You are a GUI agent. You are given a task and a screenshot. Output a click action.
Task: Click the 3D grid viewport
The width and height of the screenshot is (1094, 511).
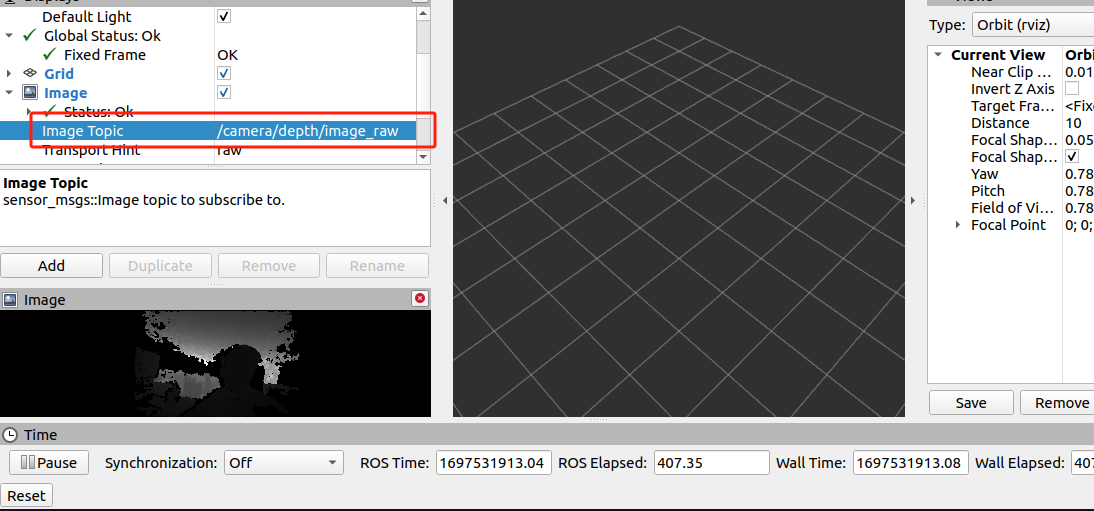pos(678,208)
